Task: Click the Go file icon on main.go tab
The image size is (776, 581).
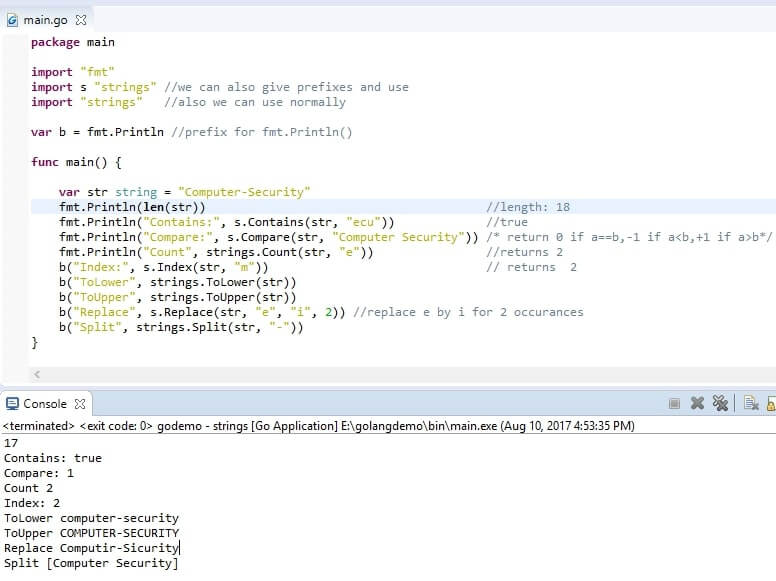Action: (x=12, y=20)
